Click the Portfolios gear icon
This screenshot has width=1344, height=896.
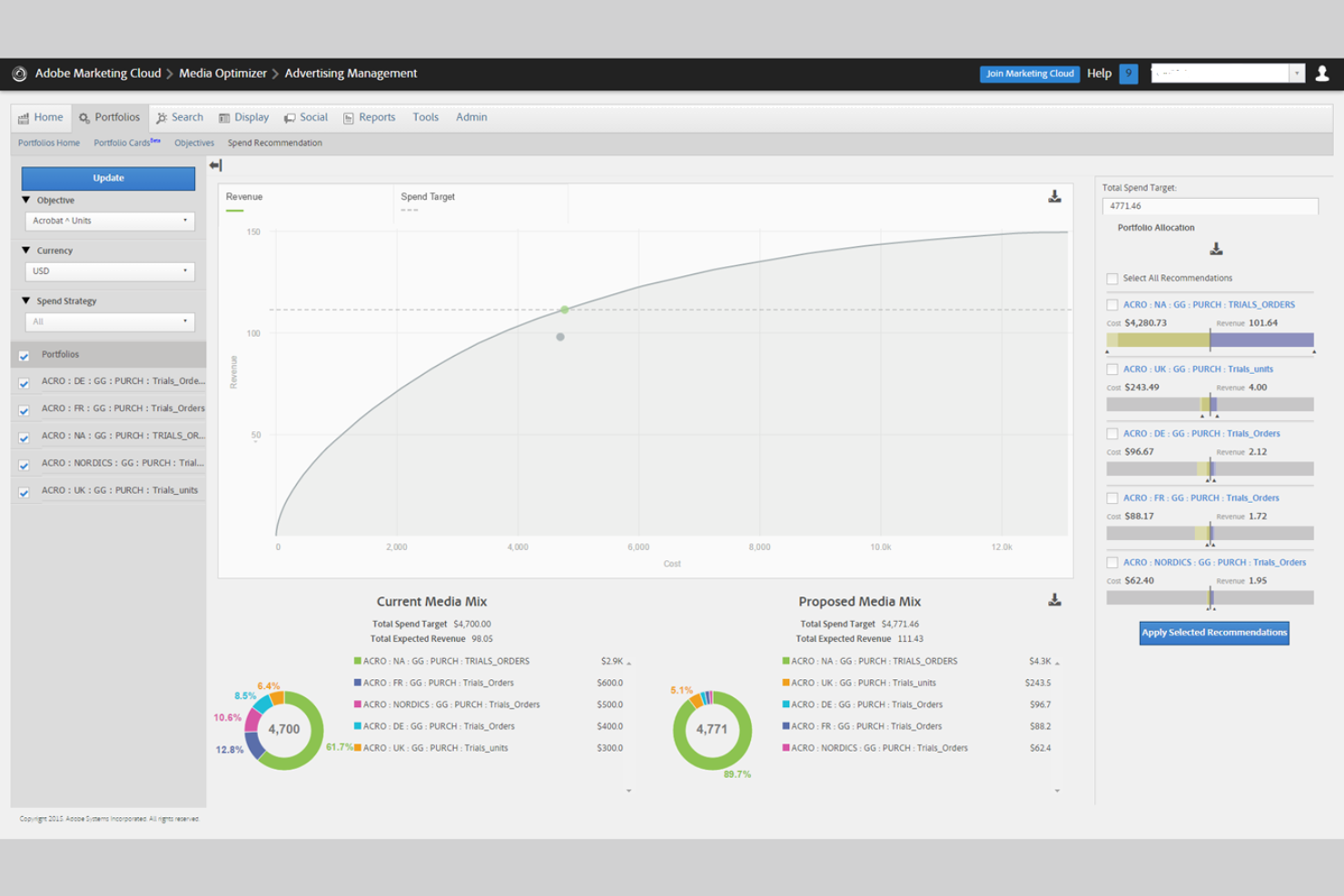(x=84, y=118)
